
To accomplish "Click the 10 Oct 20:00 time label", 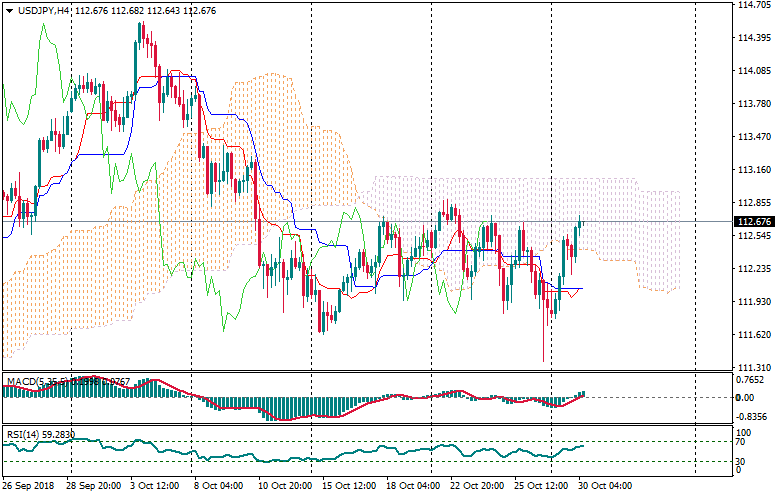I will pos(285,486).
